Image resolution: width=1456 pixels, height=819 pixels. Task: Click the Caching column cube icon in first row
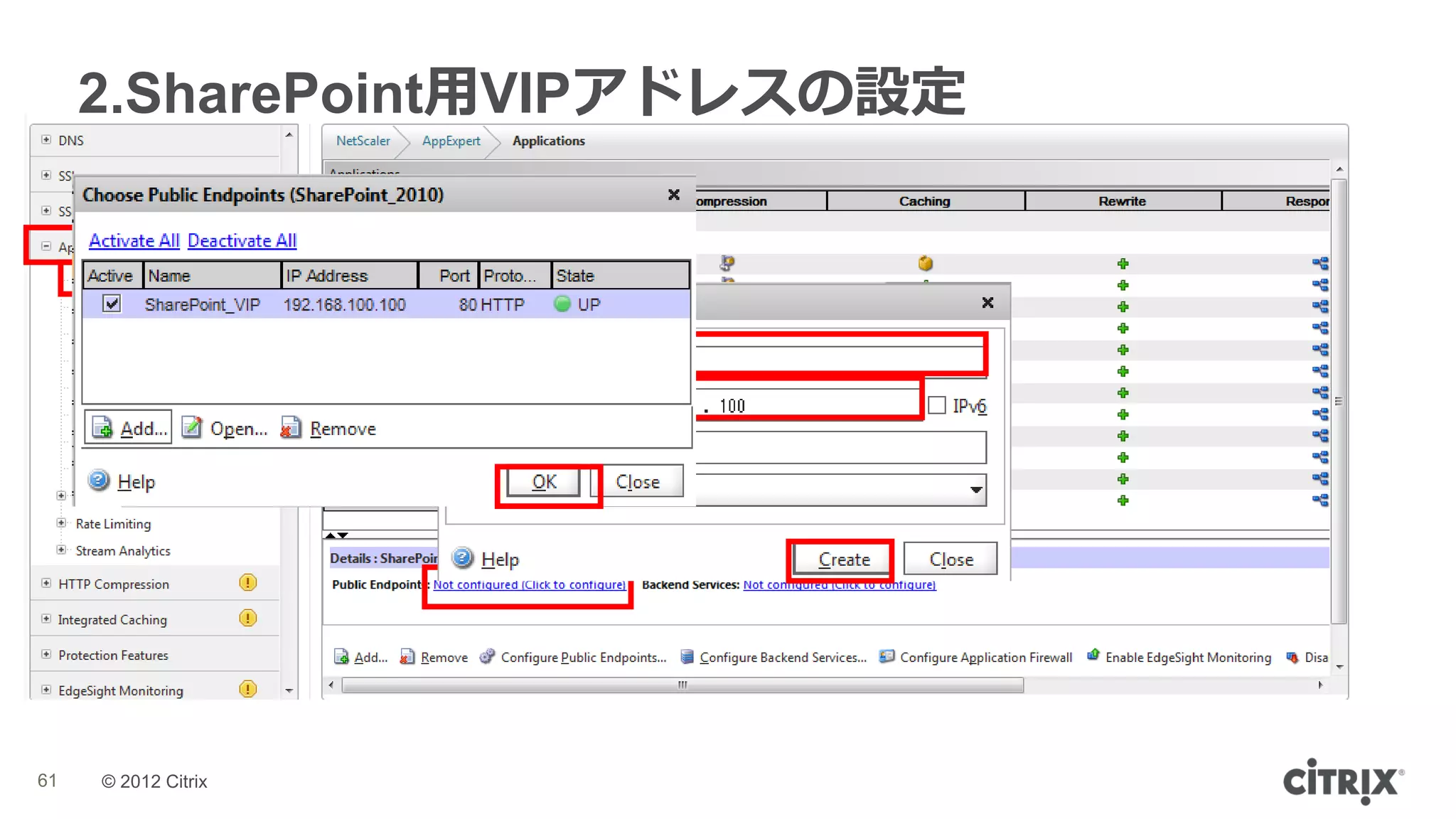(x=925, y=264)
